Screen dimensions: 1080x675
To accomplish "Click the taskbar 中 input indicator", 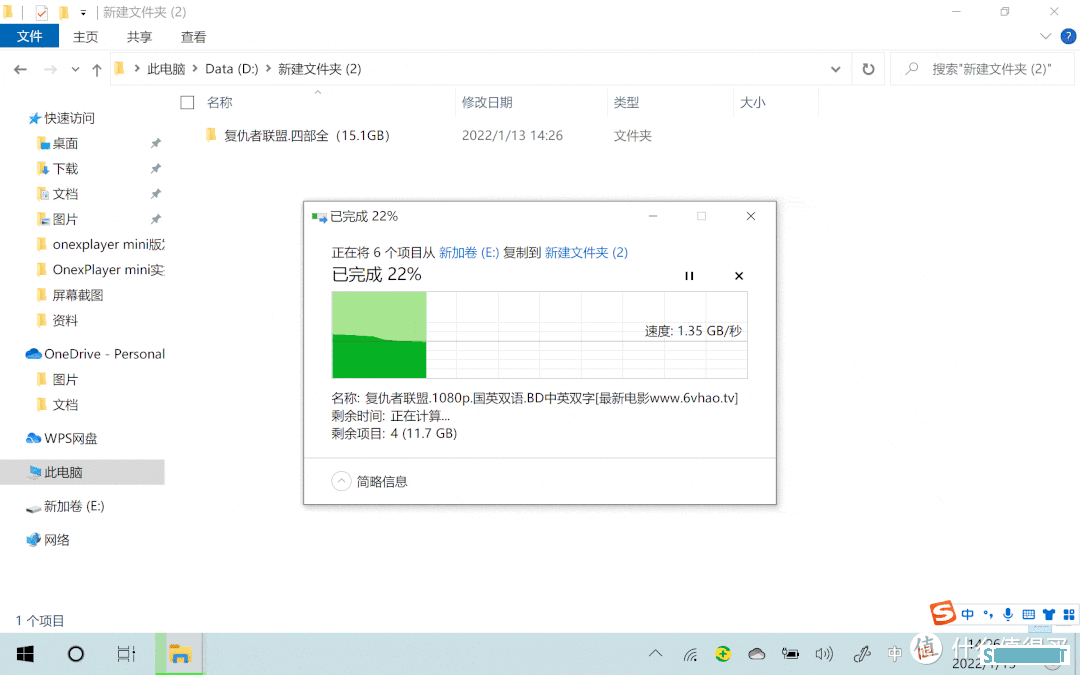I will (x=895, y=654).
